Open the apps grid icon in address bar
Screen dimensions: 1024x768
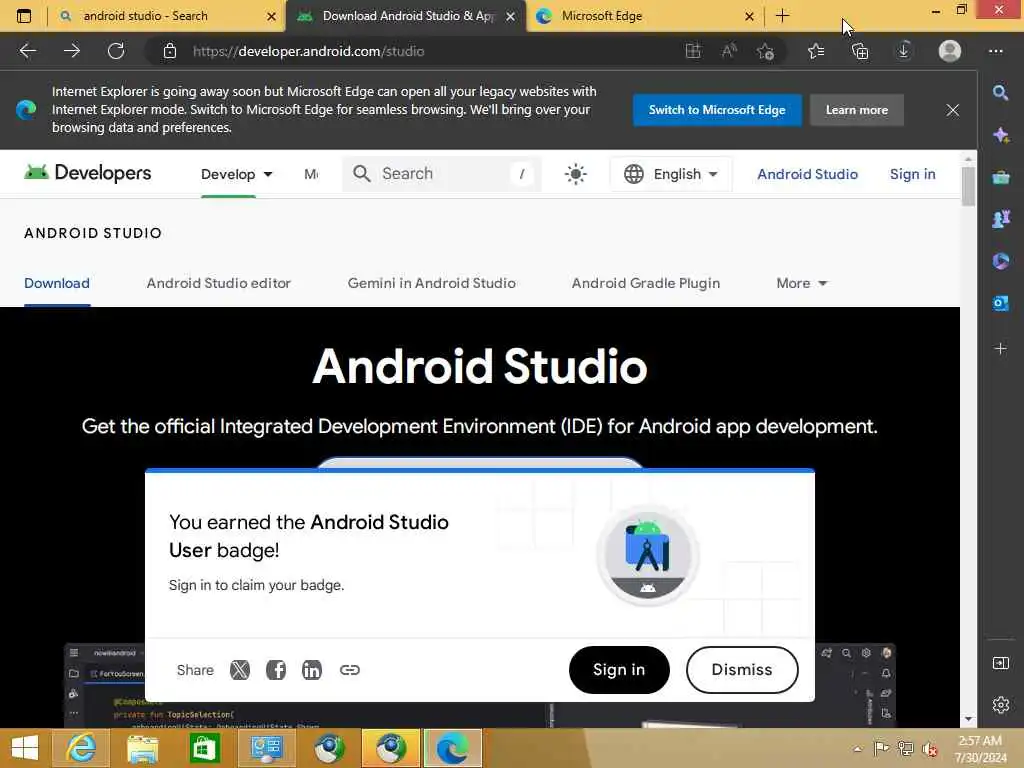pos(693,51)
